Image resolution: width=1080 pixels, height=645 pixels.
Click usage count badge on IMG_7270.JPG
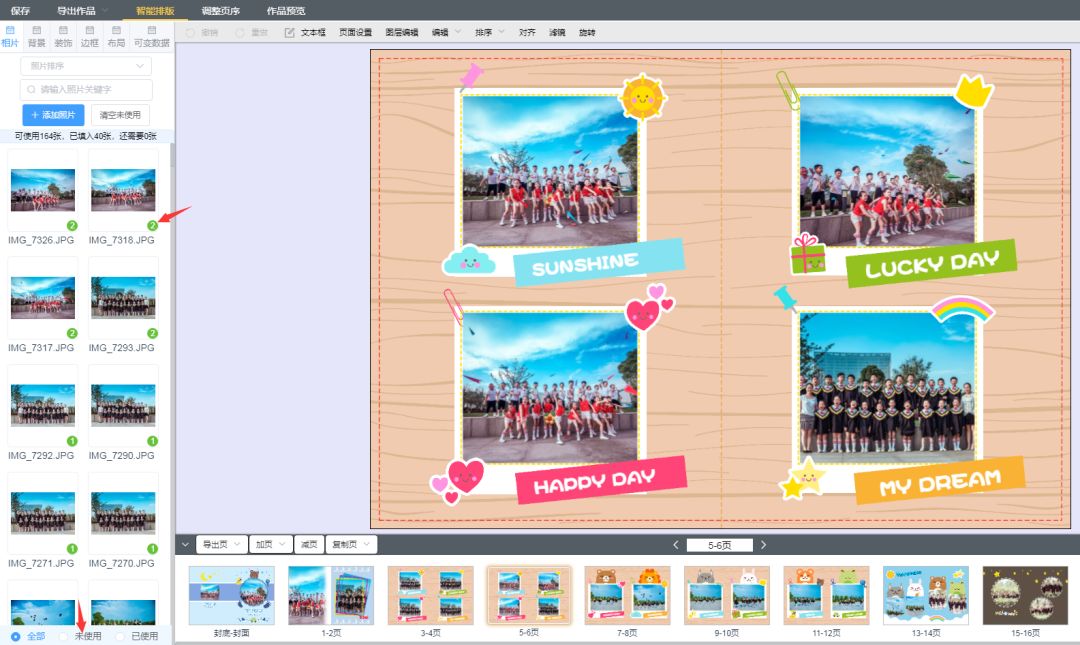click(152, 549)
